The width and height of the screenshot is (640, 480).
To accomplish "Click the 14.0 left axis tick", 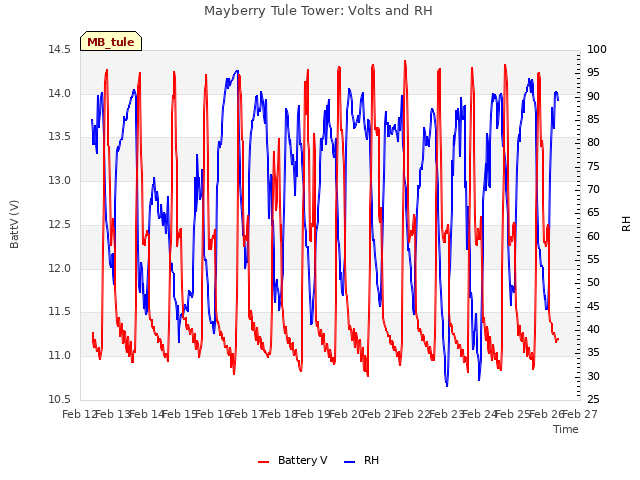I will coord(60,93).
